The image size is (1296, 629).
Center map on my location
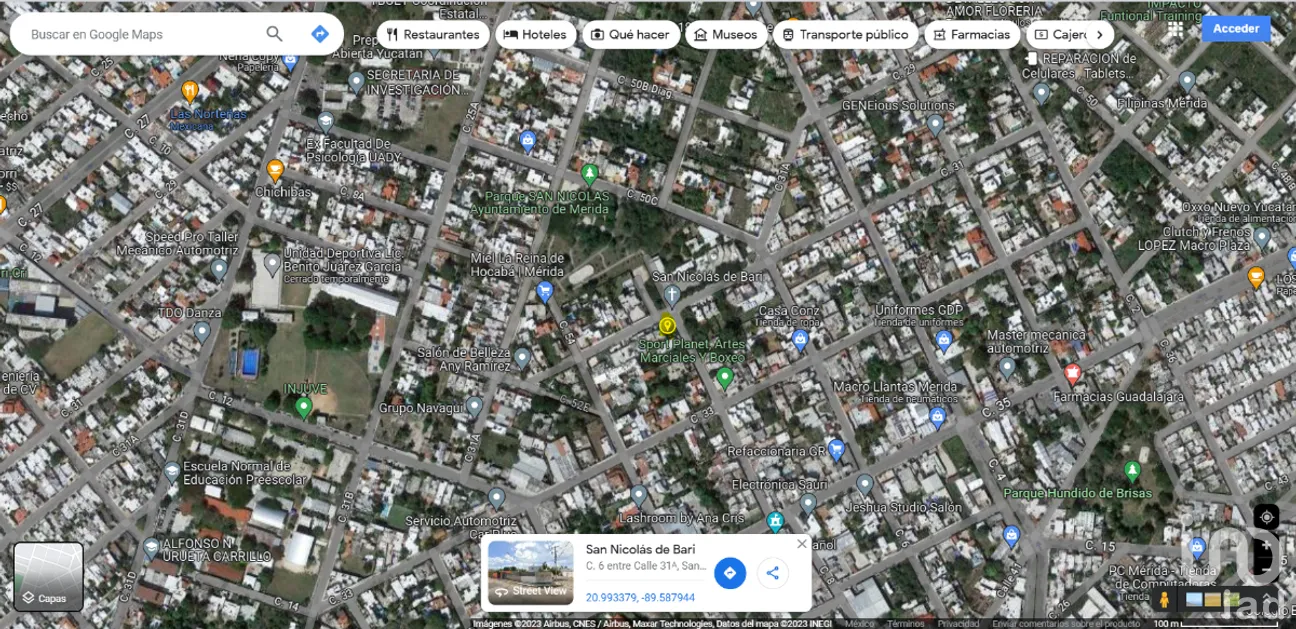[x=1266, y=517]
